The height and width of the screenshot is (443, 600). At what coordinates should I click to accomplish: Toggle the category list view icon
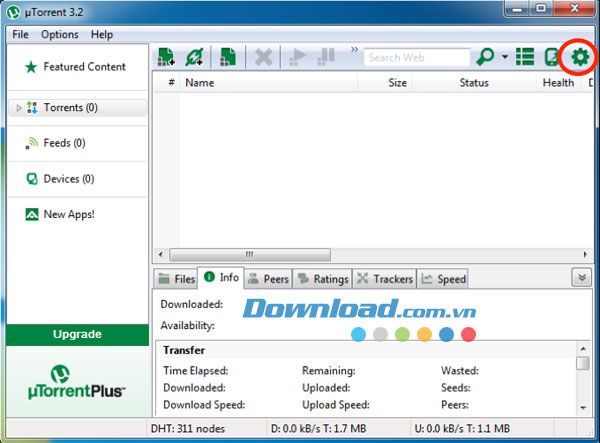(525, 57)
